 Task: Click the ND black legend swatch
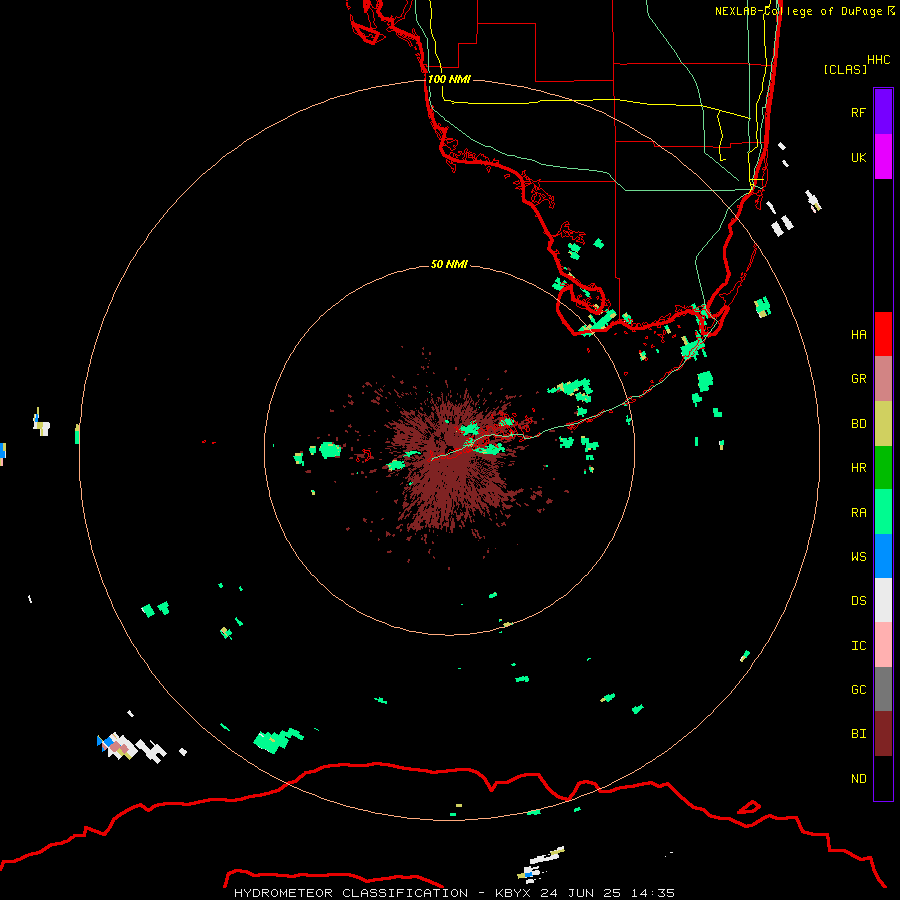coord(883,778)
